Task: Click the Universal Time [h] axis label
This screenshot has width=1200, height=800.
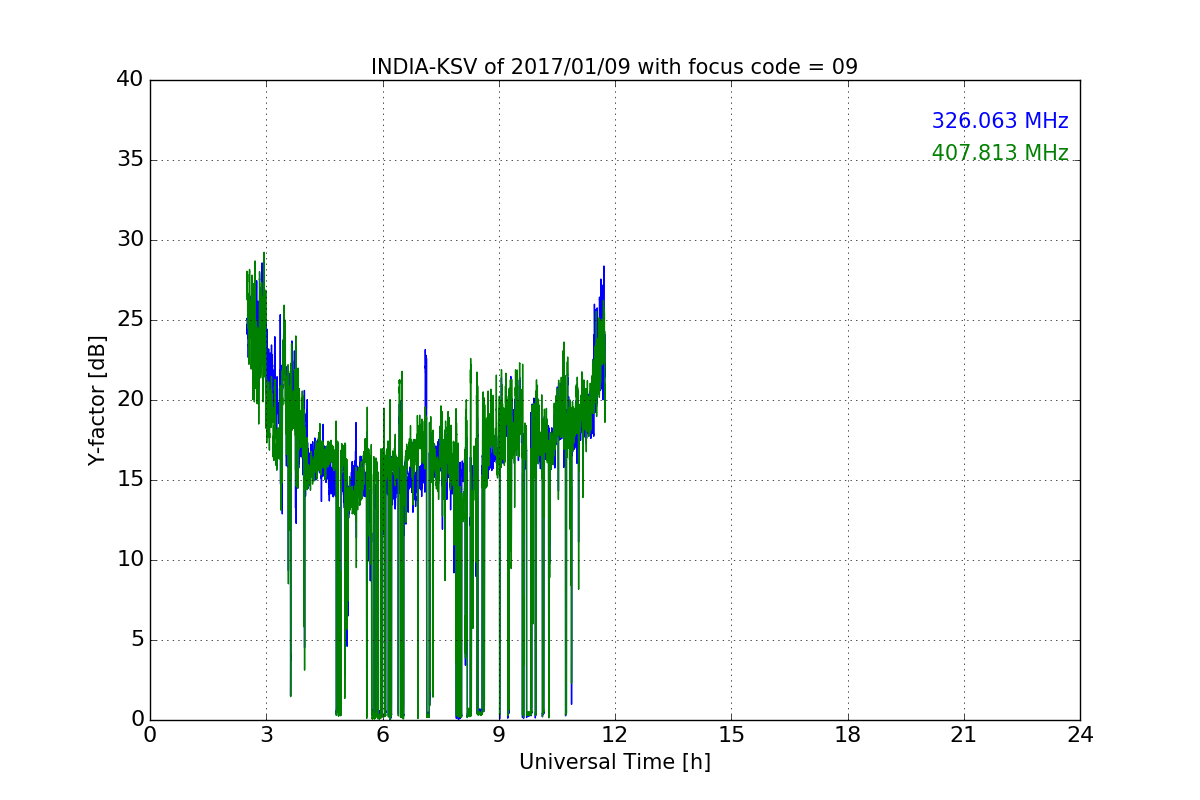Action: [x=614, y=762]
